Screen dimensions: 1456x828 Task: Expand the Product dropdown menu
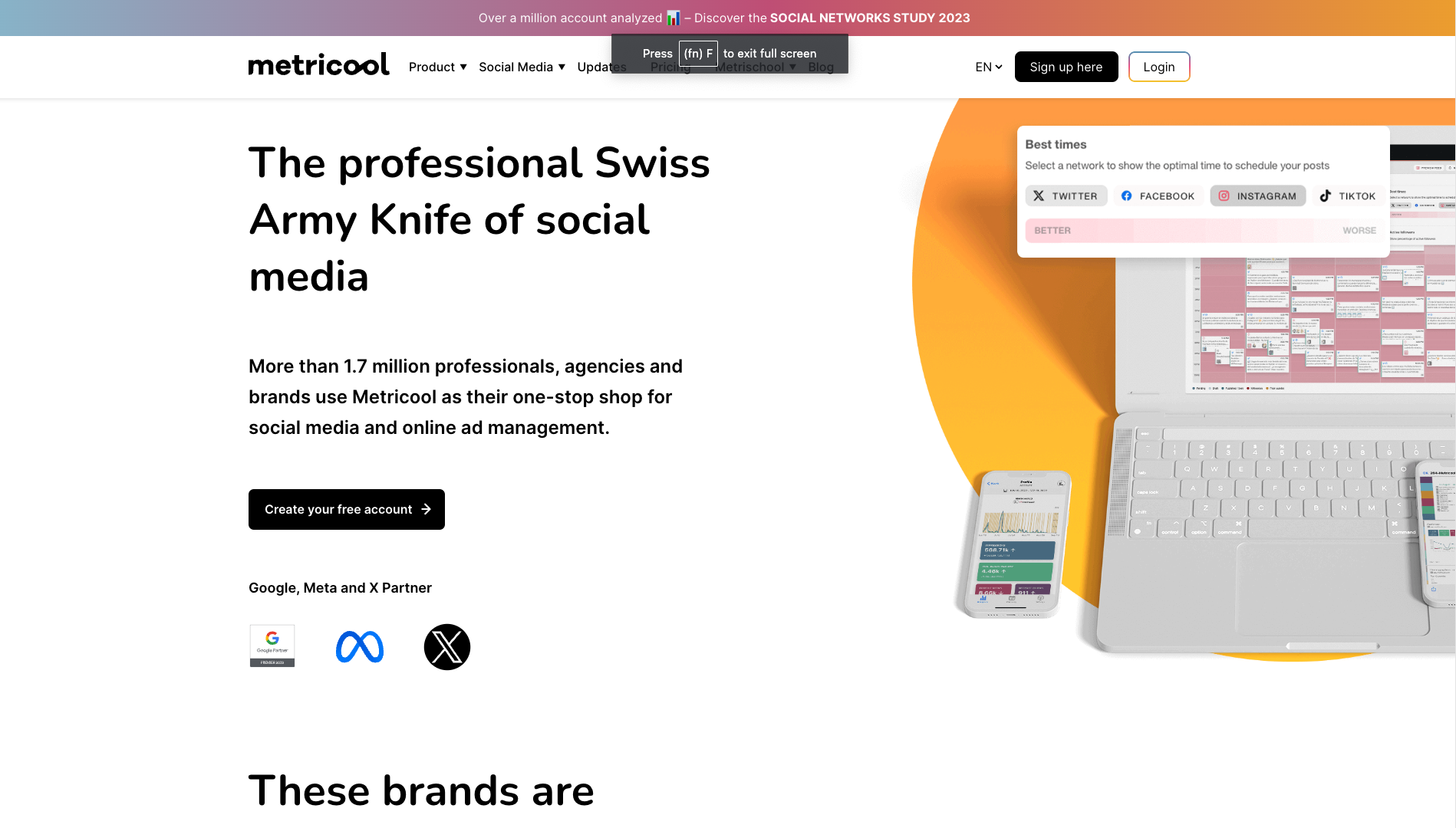(x=437, y=67)
